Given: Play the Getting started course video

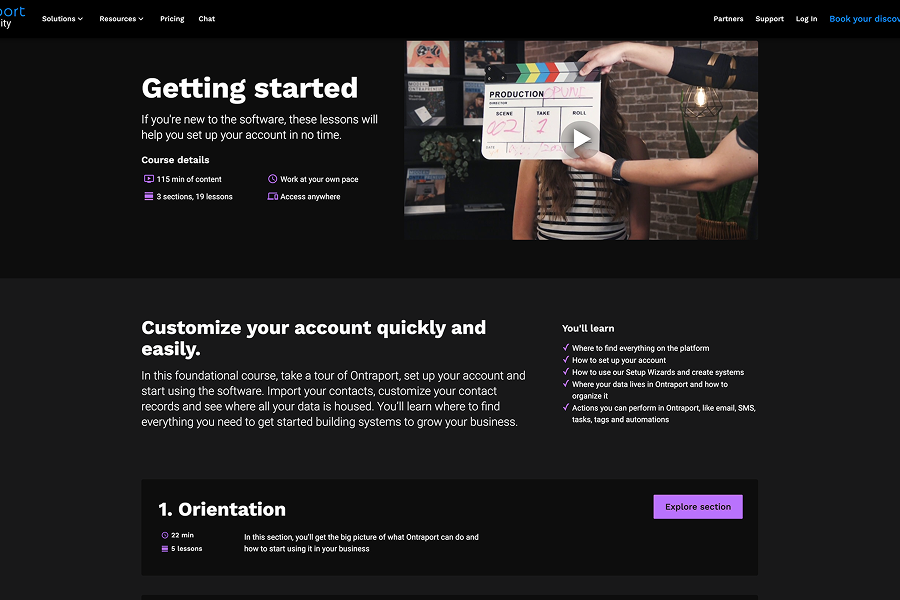Looking at the screenshot, I should (x=581, y=139).
